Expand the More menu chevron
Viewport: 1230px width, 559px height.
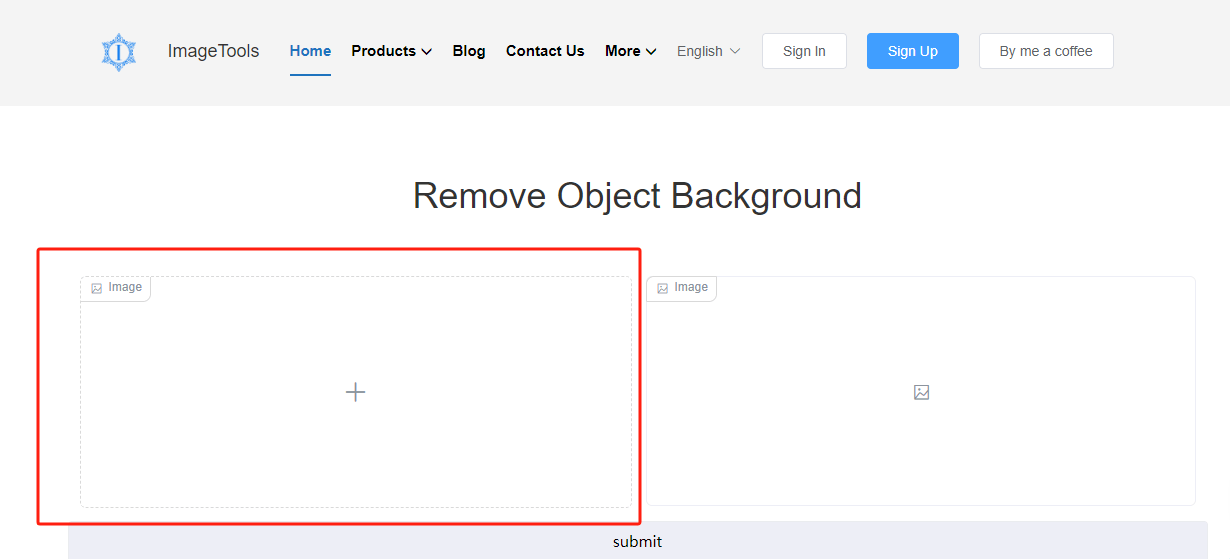[651, 52]
